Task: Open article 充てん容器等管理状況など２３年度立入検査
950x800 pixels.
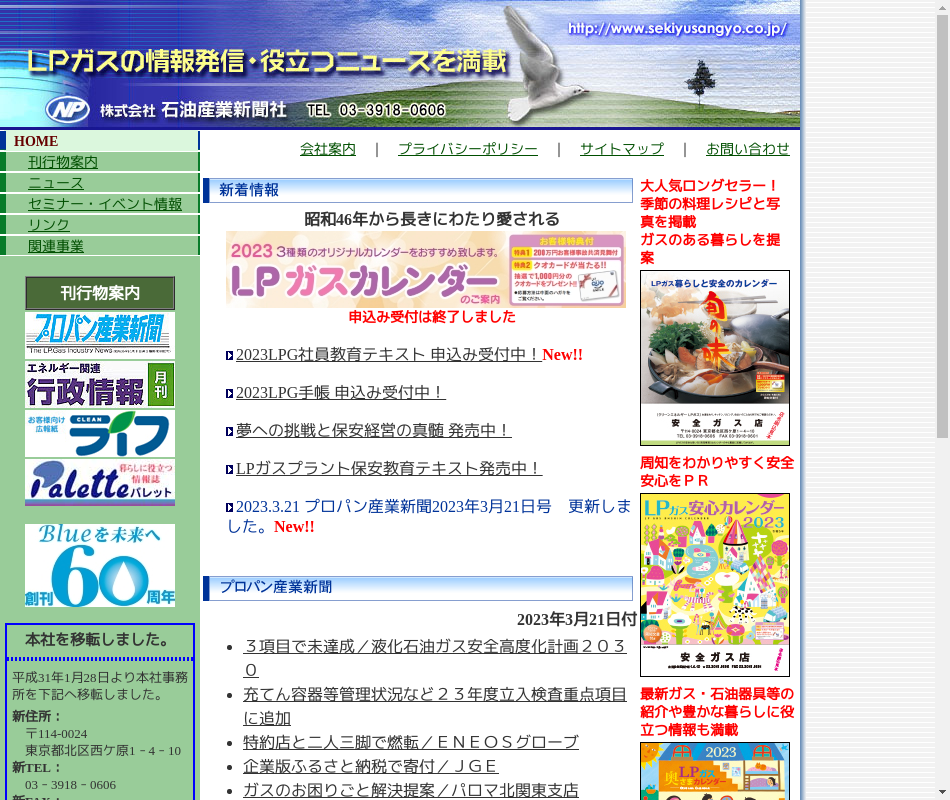Action: [434, 706]
